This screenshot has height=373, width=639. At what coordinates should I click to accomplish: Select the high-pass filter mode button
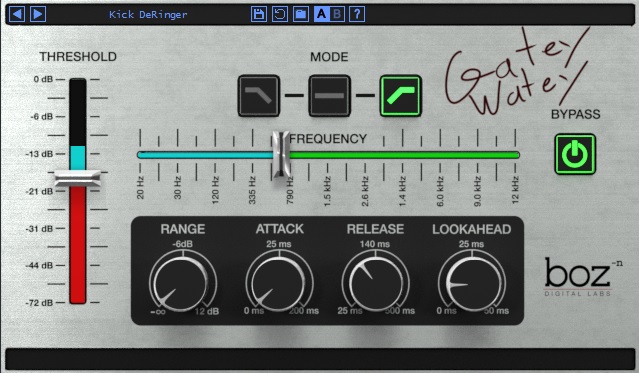[x=401, y=96]
